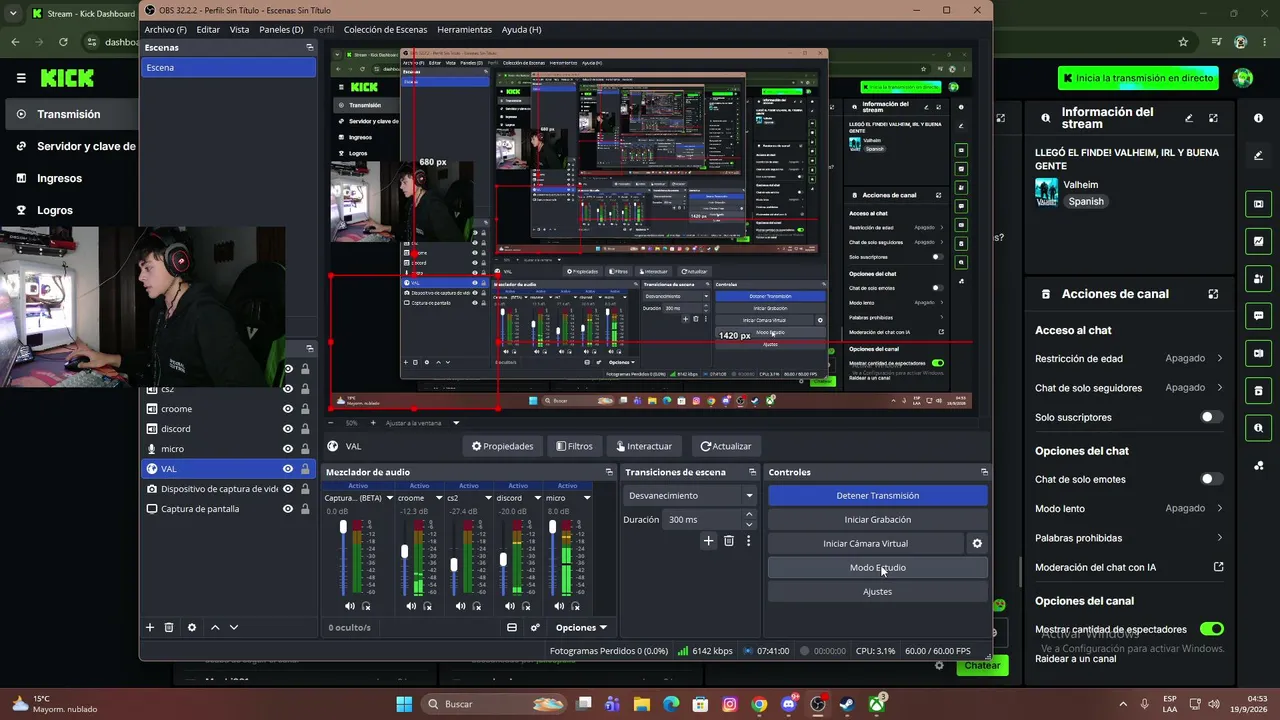The height and width of the screenshot is (720, 1280).
Task: Open the Archivo (F) menu in OBS
Action: pos(166,30)
